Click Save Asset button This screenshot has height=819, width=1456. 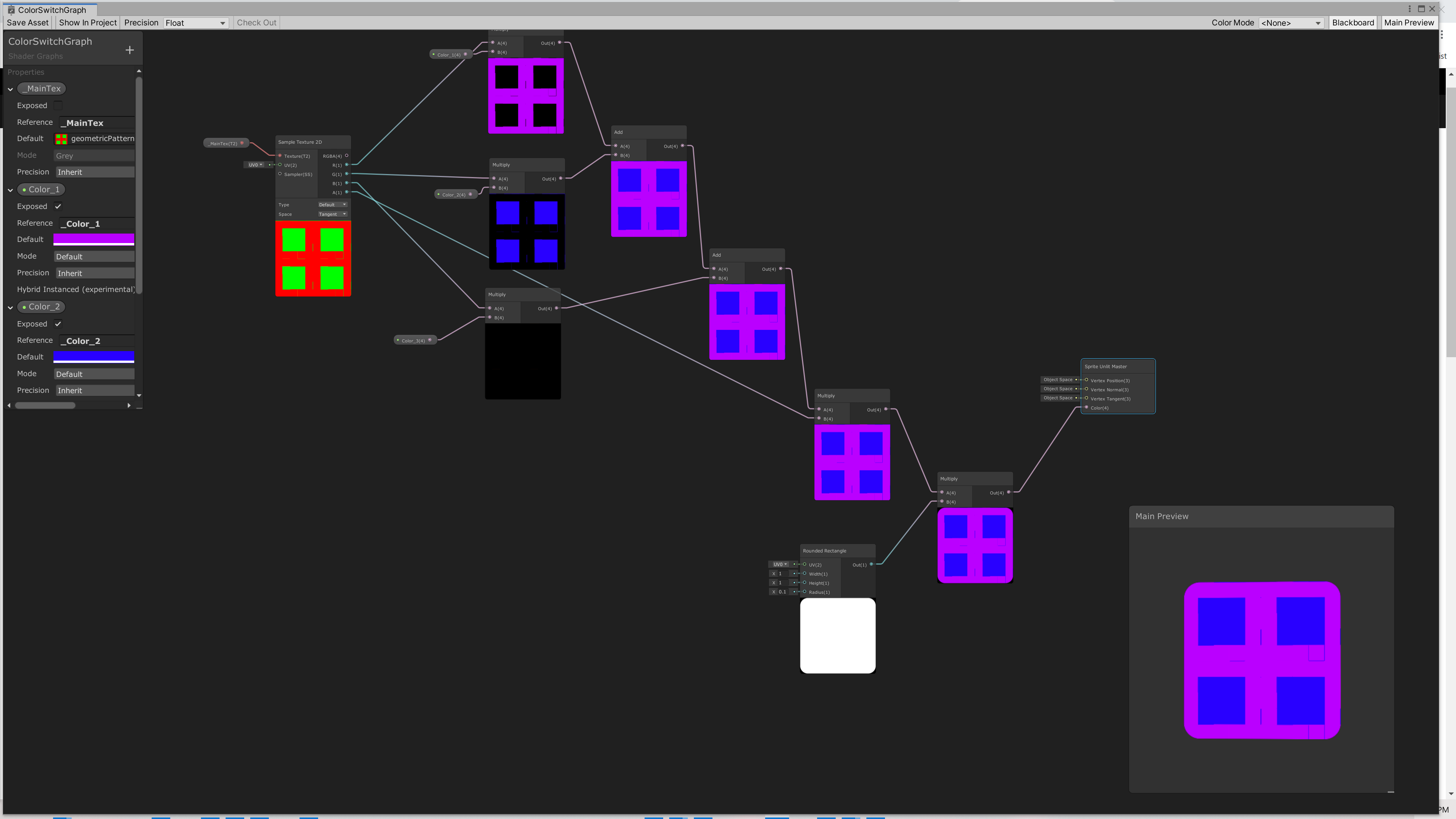tap(28, 23)
